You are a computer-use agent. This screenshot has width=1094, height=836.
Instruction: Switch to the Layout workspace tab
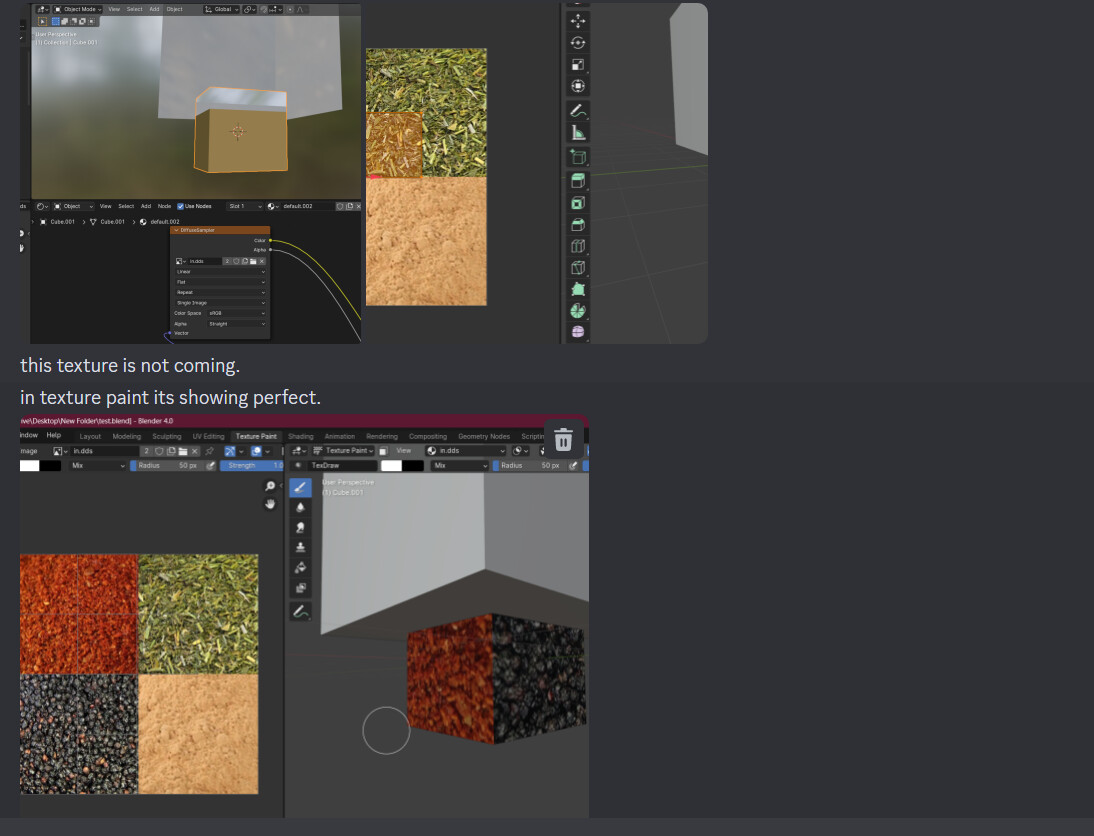point(90,437)
